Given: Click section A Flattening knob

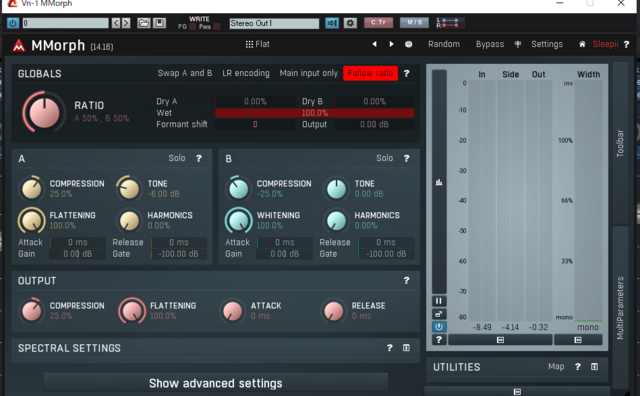Looking at the screenshot, I should (x=32, y=220).
